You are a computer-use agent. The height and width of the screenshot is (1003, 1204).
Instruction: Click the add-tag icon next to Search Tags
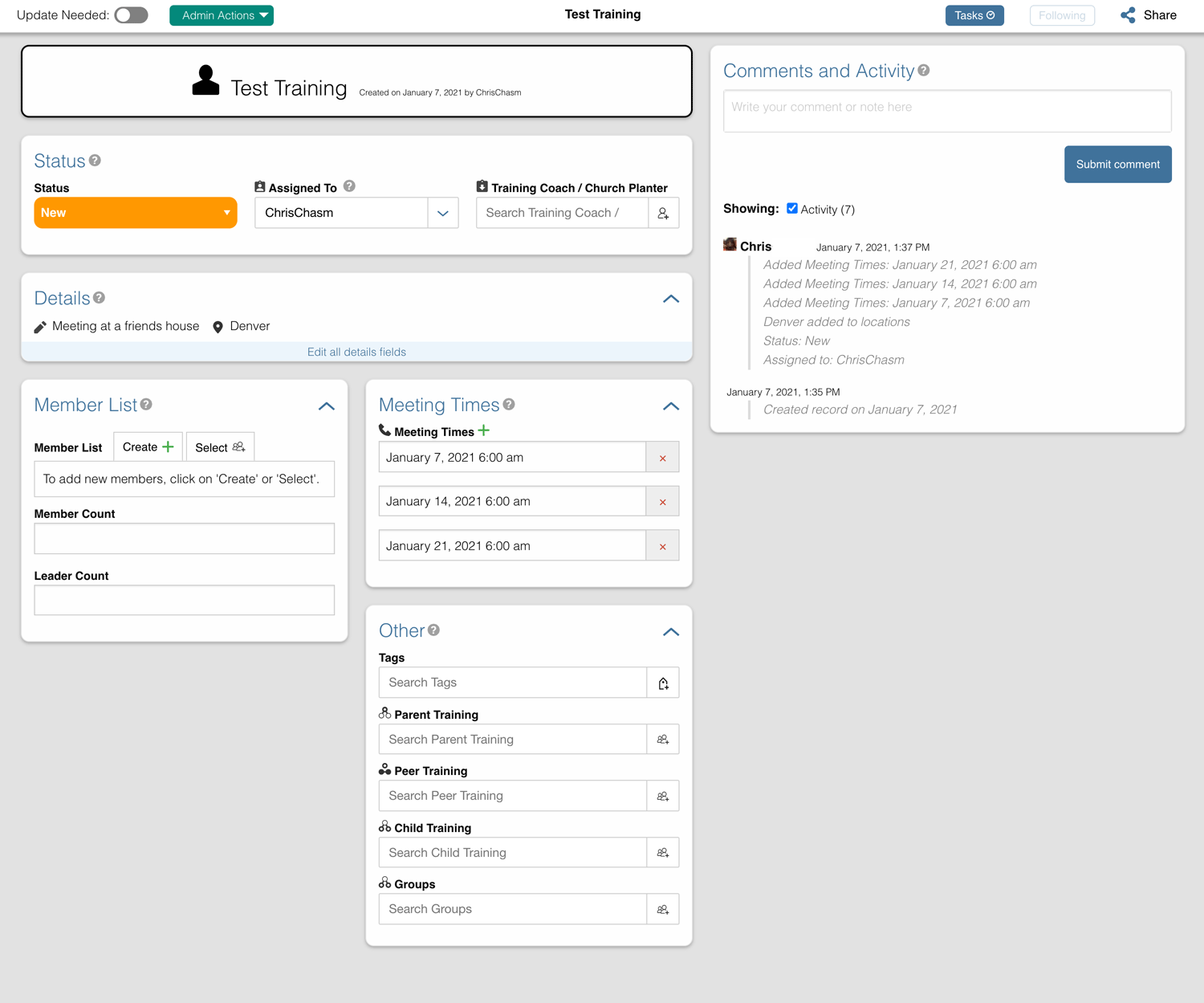[x=663, y=683]
